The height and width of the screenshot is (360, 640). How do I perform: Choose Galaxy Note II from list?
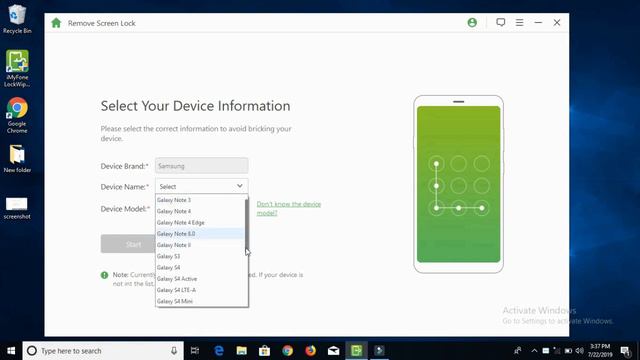[x=200, y=245]
